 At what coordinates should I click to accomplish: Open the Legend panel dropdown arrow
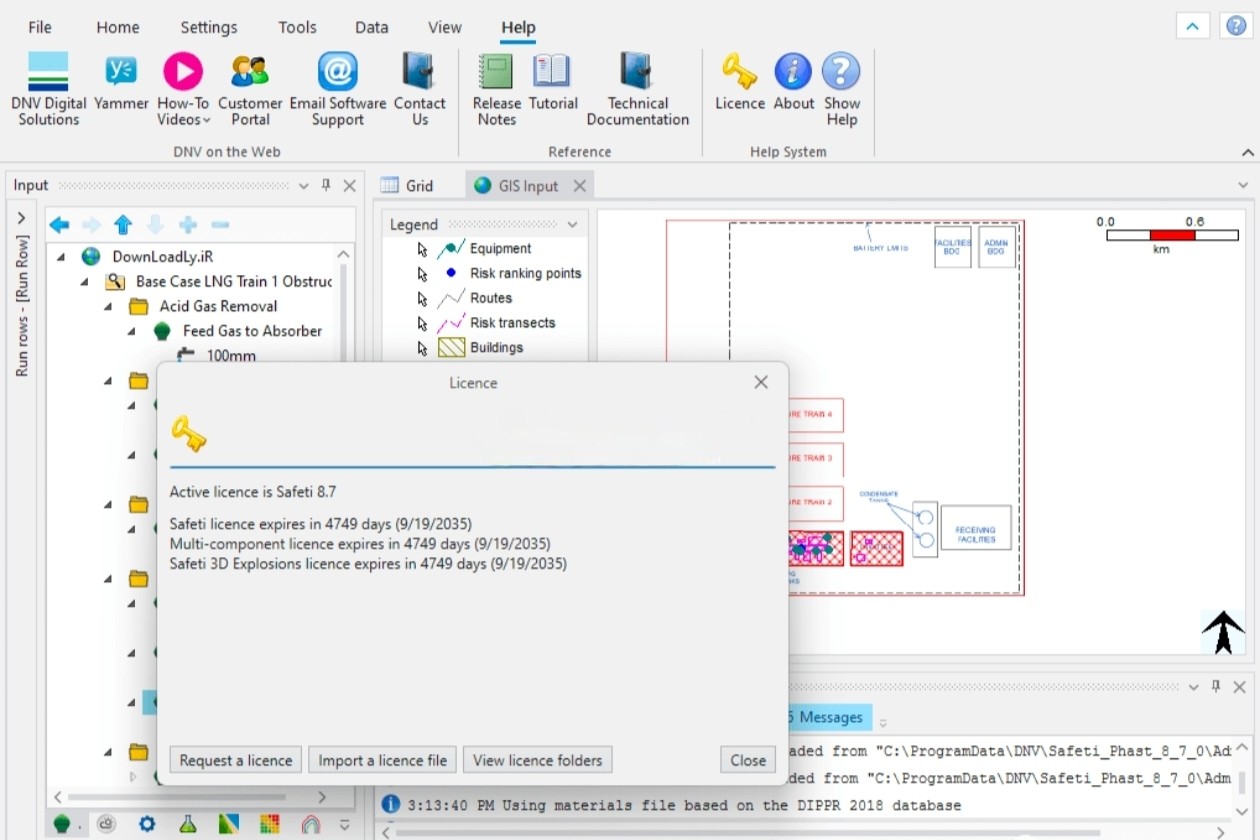tap(572, 225)
